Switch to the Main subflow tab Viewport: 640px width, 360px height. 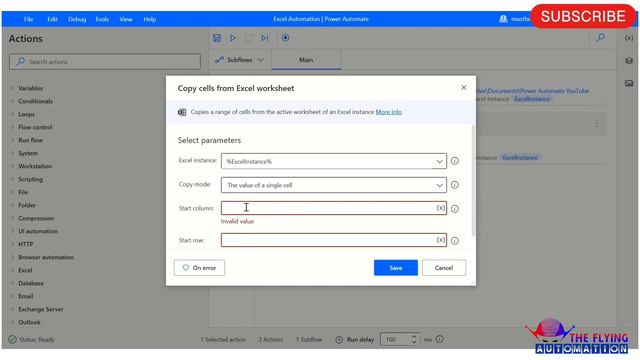tap(306, 60)
